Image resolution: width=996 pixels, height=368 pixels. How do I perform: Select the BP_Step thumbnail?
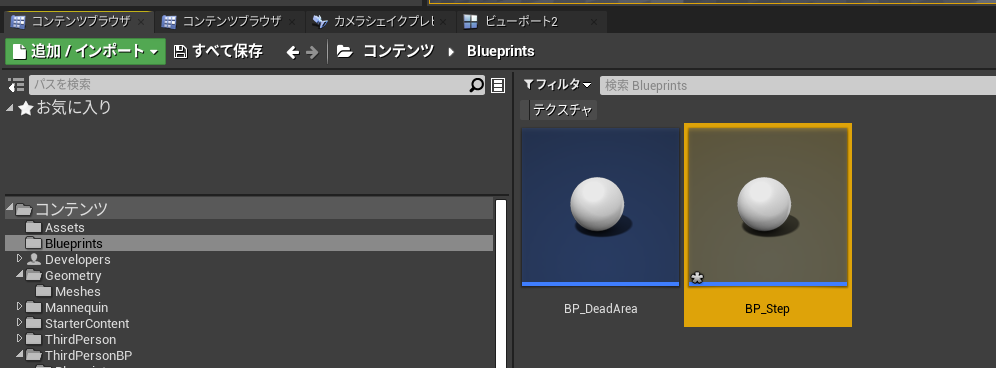point(768,207)
